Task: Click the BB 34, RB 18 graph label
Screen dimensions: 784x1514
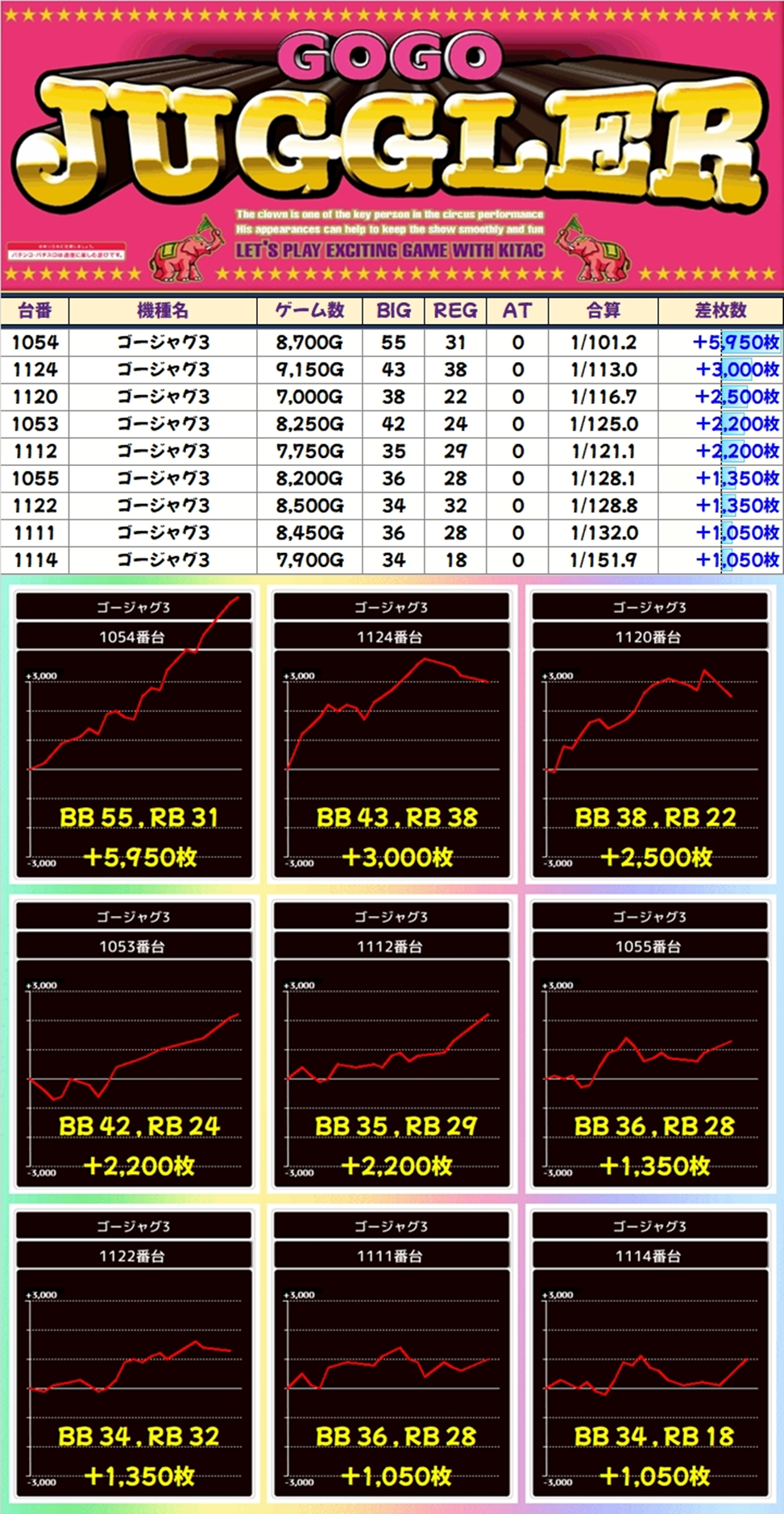Action: [653, 1436]
